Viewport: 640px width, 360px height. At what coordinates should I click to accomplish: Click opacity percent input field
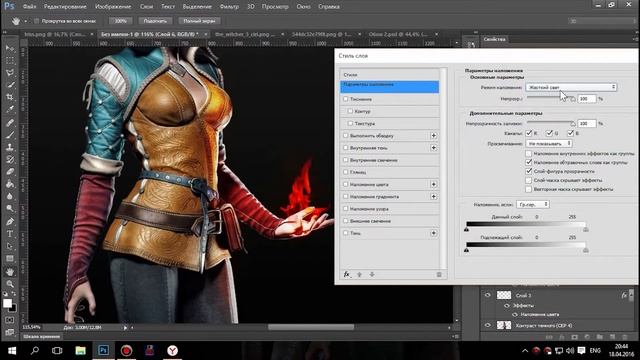click(x=587, y=99)
